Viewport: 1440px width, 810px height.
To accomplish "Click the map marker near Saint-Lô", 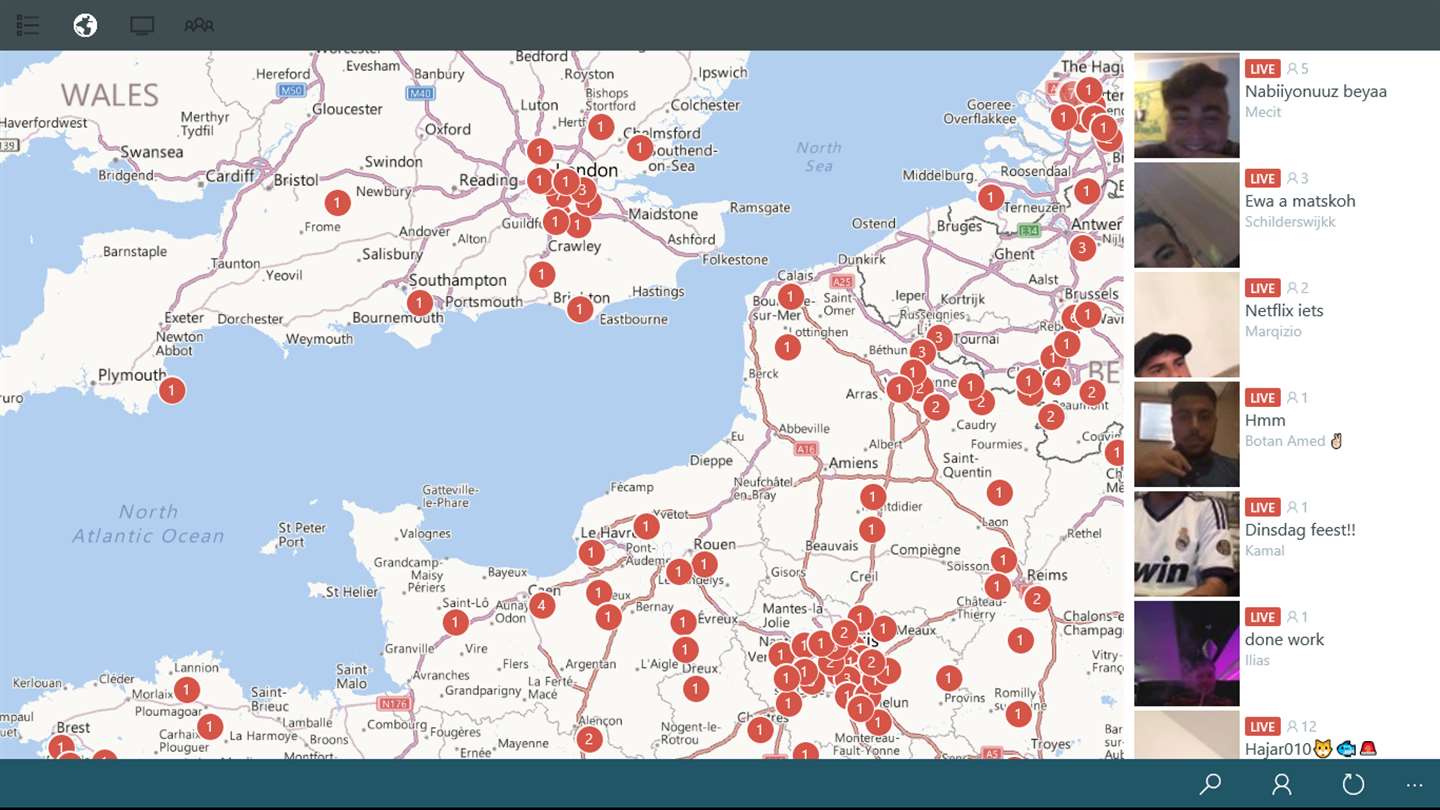I will (x=456, y=623).
